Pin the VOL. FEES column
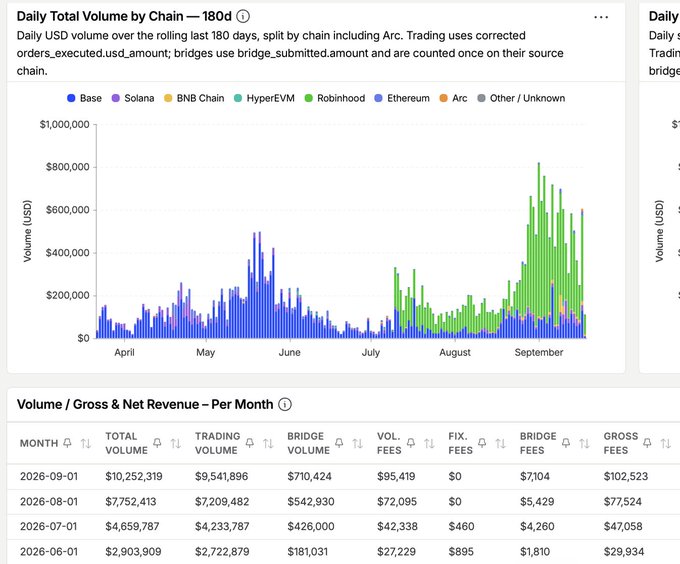Screen dimensions: 680x564 411,443
